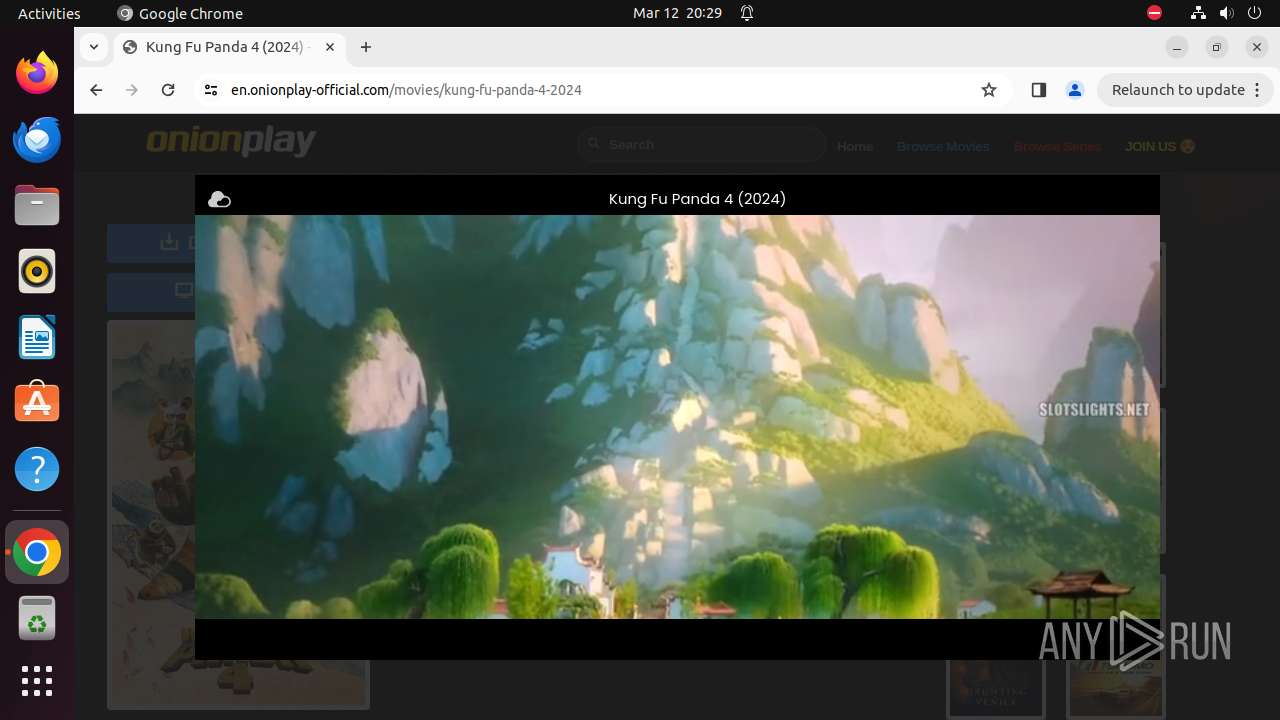This screenshot has height=720, width=1280.
Task: Open the Chrome profile avatar
Action: tap(1075, 90)
